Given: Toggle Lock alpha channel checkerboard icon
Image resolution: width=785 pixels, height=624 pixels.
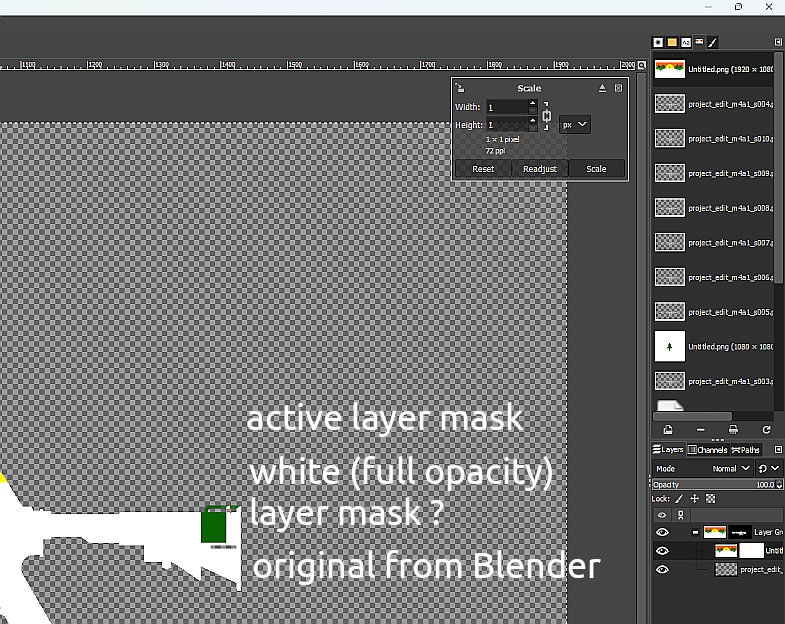Looking at the screenshot, I should [710, 499].
